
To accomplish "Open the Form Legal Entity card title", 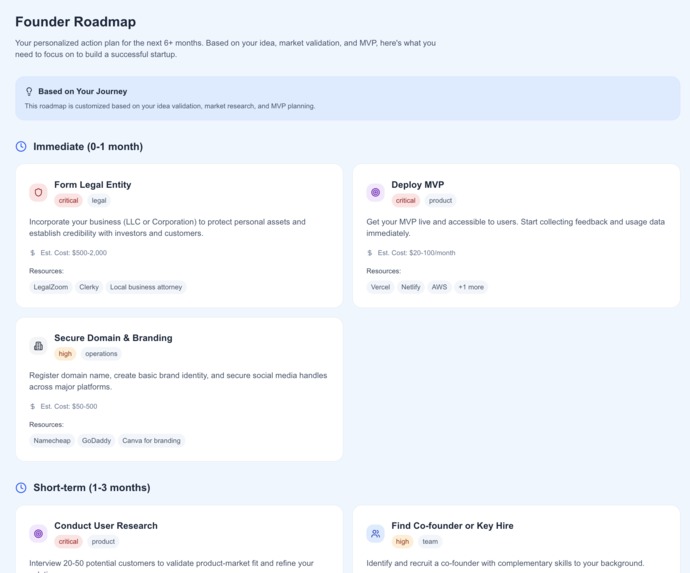I will (92, 184).
